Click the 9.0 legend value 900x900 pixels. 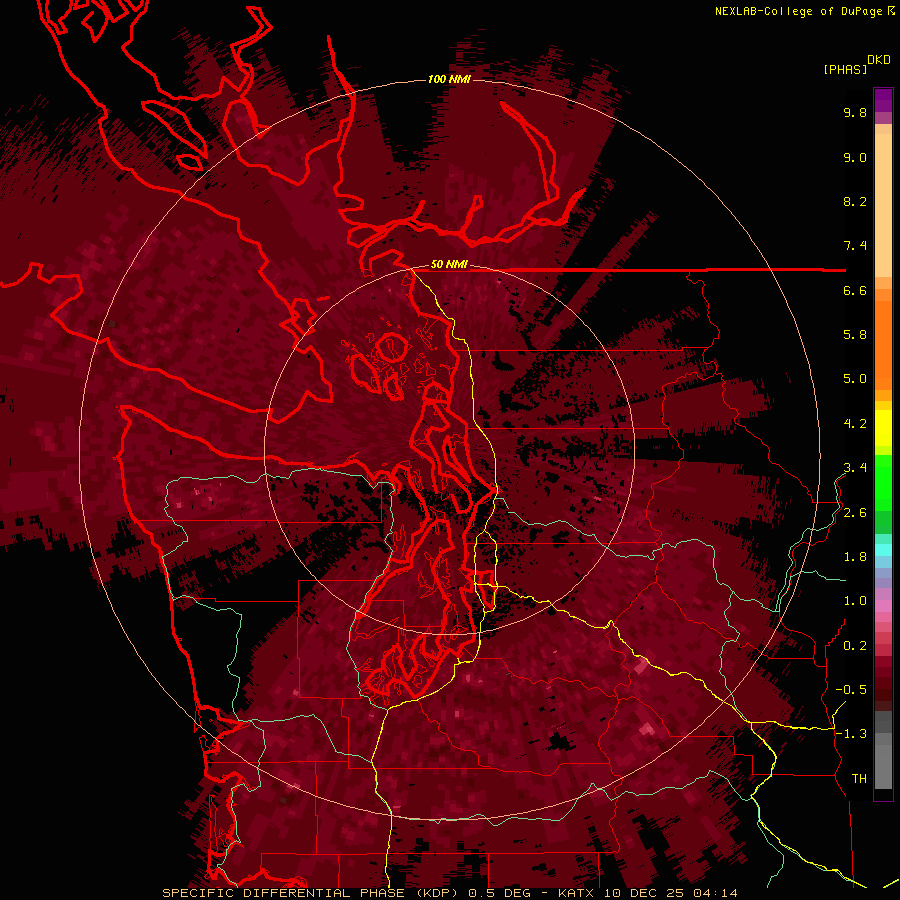click(855, 157)
